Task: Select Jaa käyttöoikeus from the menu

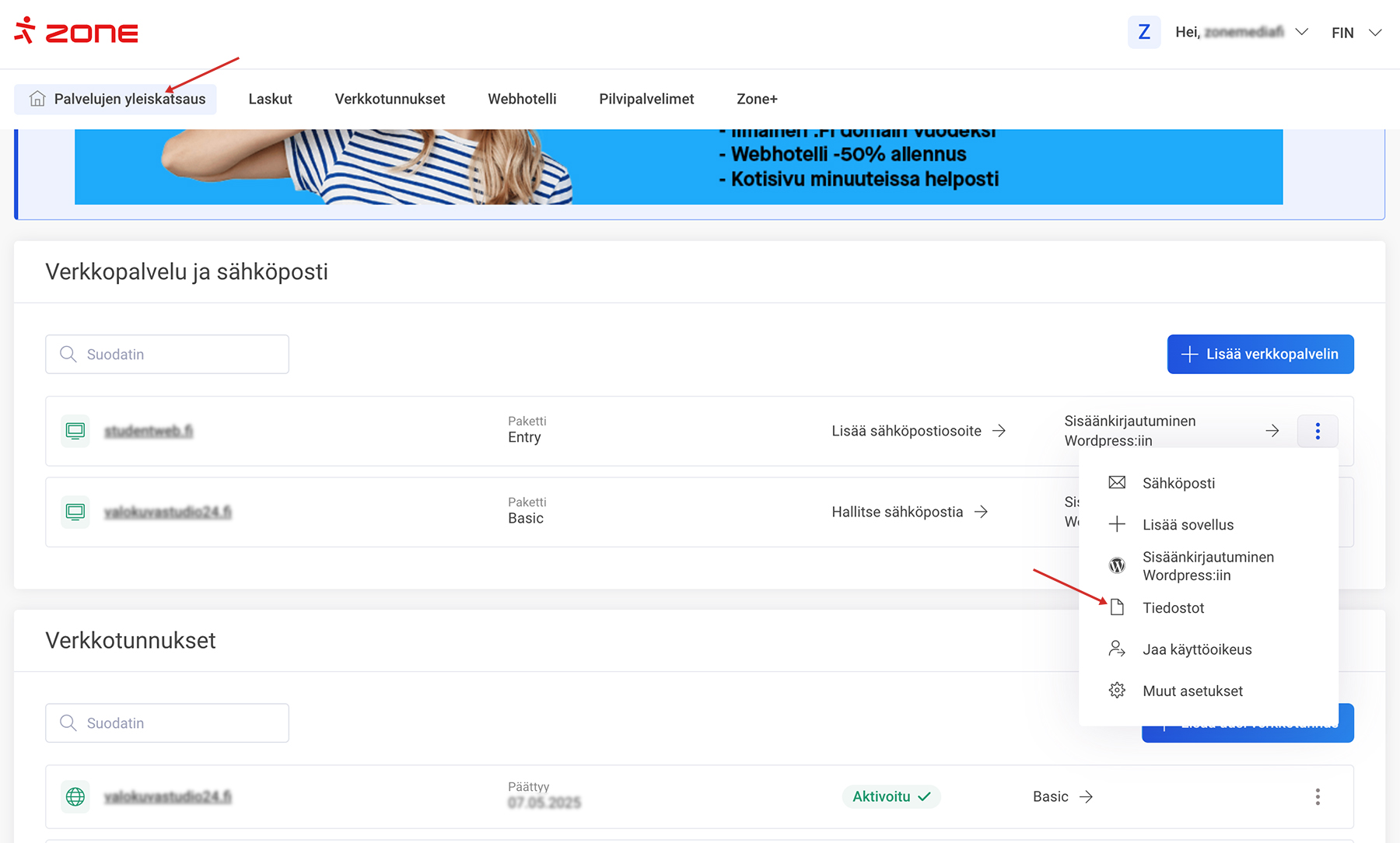Action: pyautogui.click(x=1196, y=649)
